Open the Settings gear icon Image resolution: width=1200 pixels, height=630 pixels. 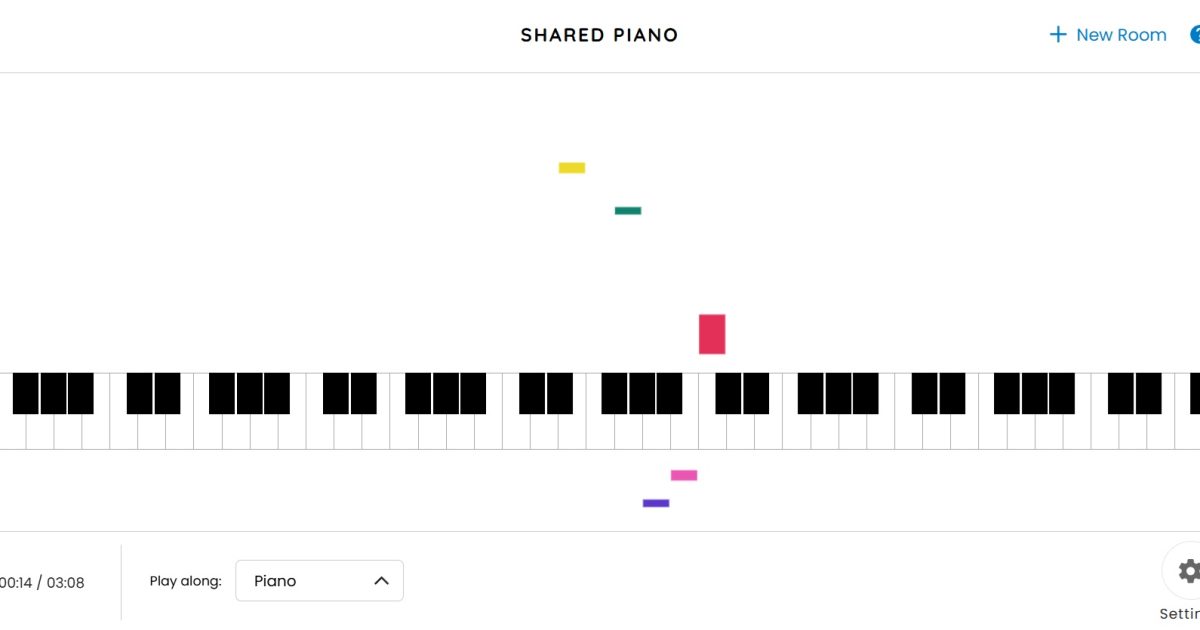point(1187,571)
